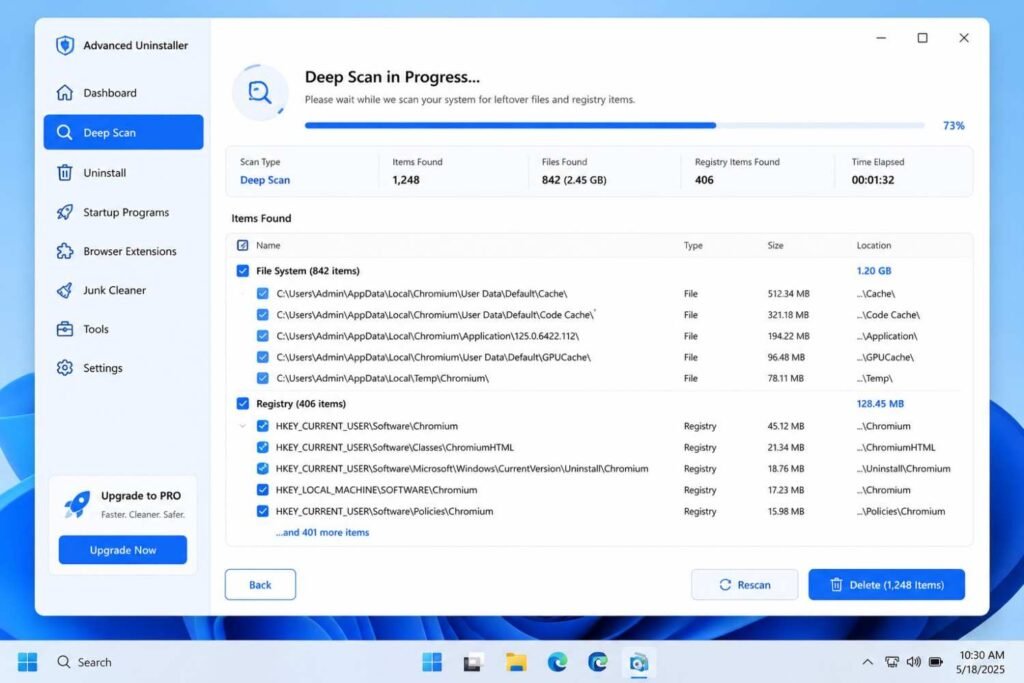Uncheck the Software\Policies\Chromium registry key
This screenshot has height=683, width=1024.
[x=263, y=511]
